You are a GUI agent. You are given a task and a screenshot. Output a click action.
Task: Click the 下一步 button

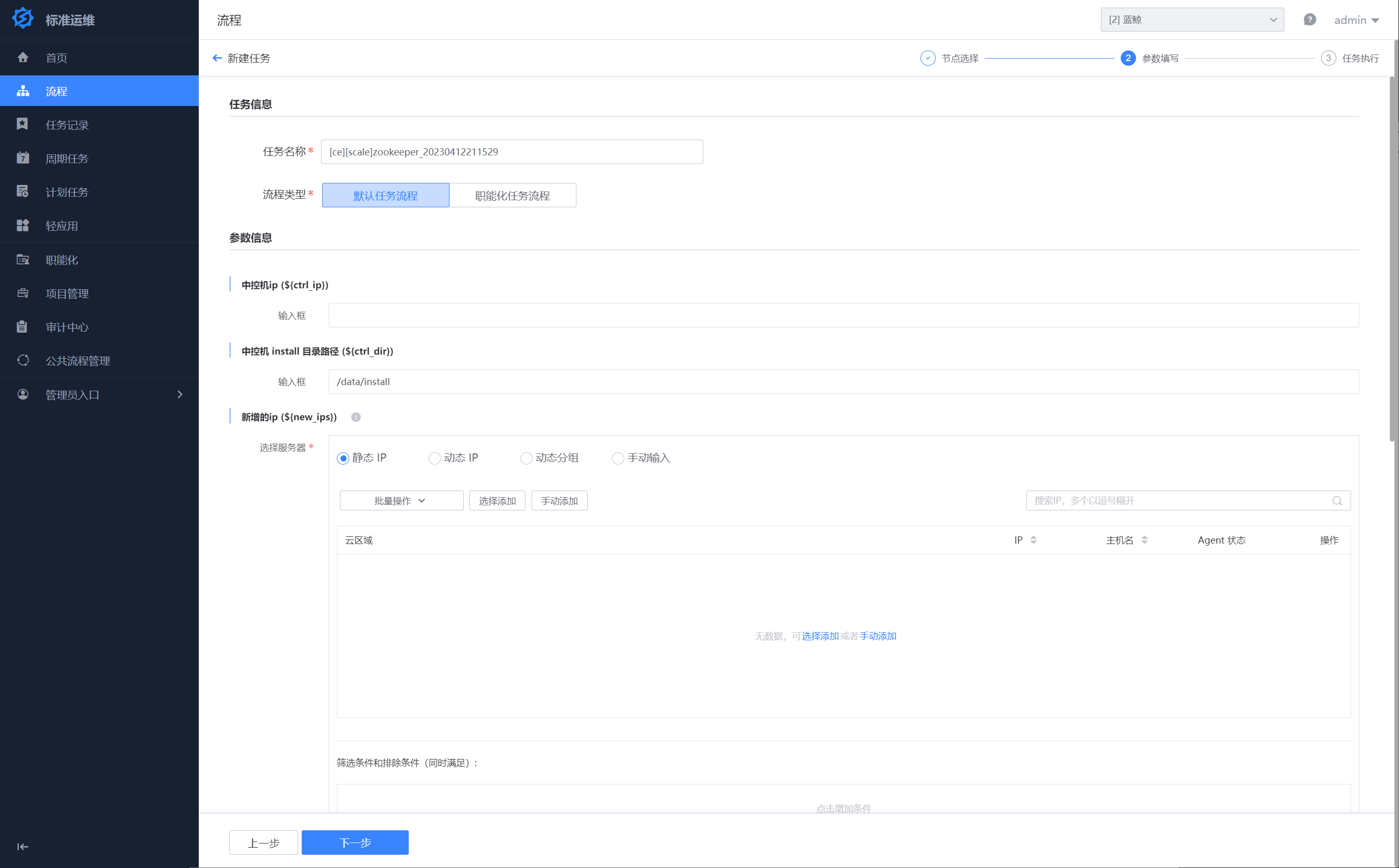[x=355, y=842]
